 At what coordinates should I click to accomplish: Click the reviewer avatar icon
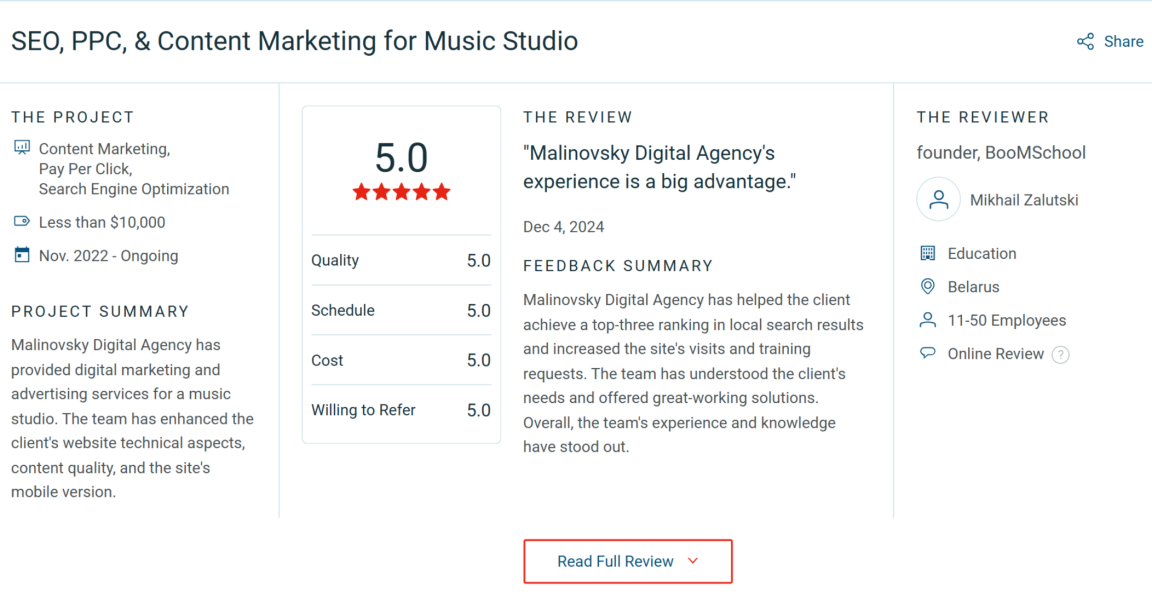[x=938, y=200]
